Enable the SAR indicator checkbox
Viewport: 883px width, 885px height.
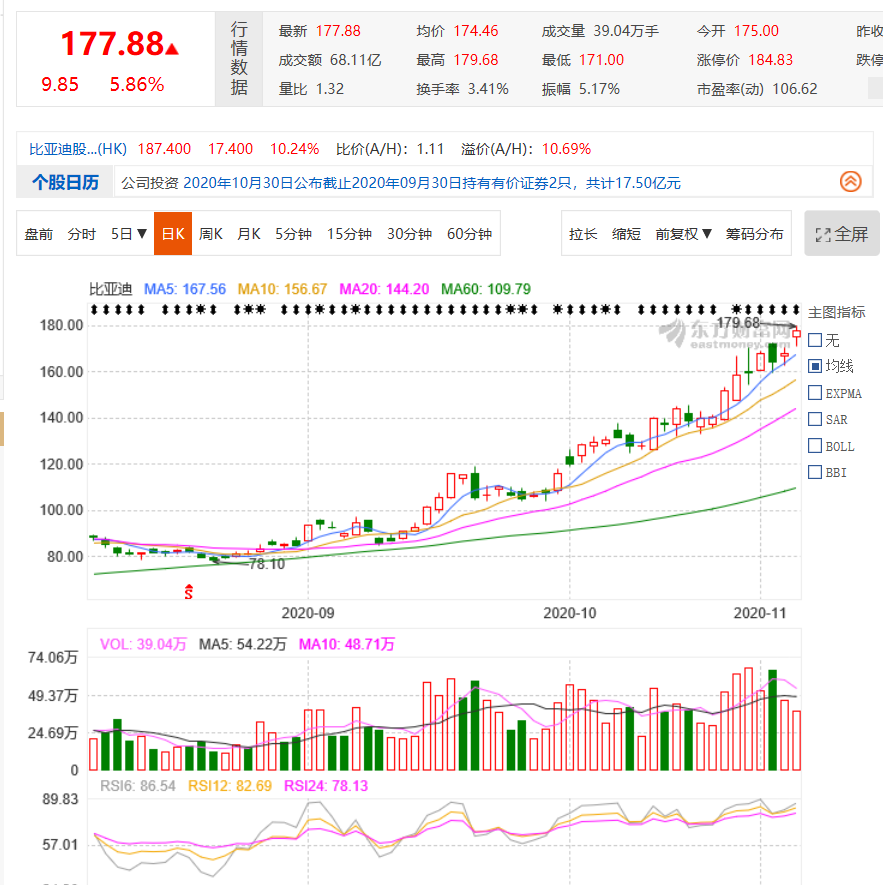pyautogui.click(x=815, y=419)
